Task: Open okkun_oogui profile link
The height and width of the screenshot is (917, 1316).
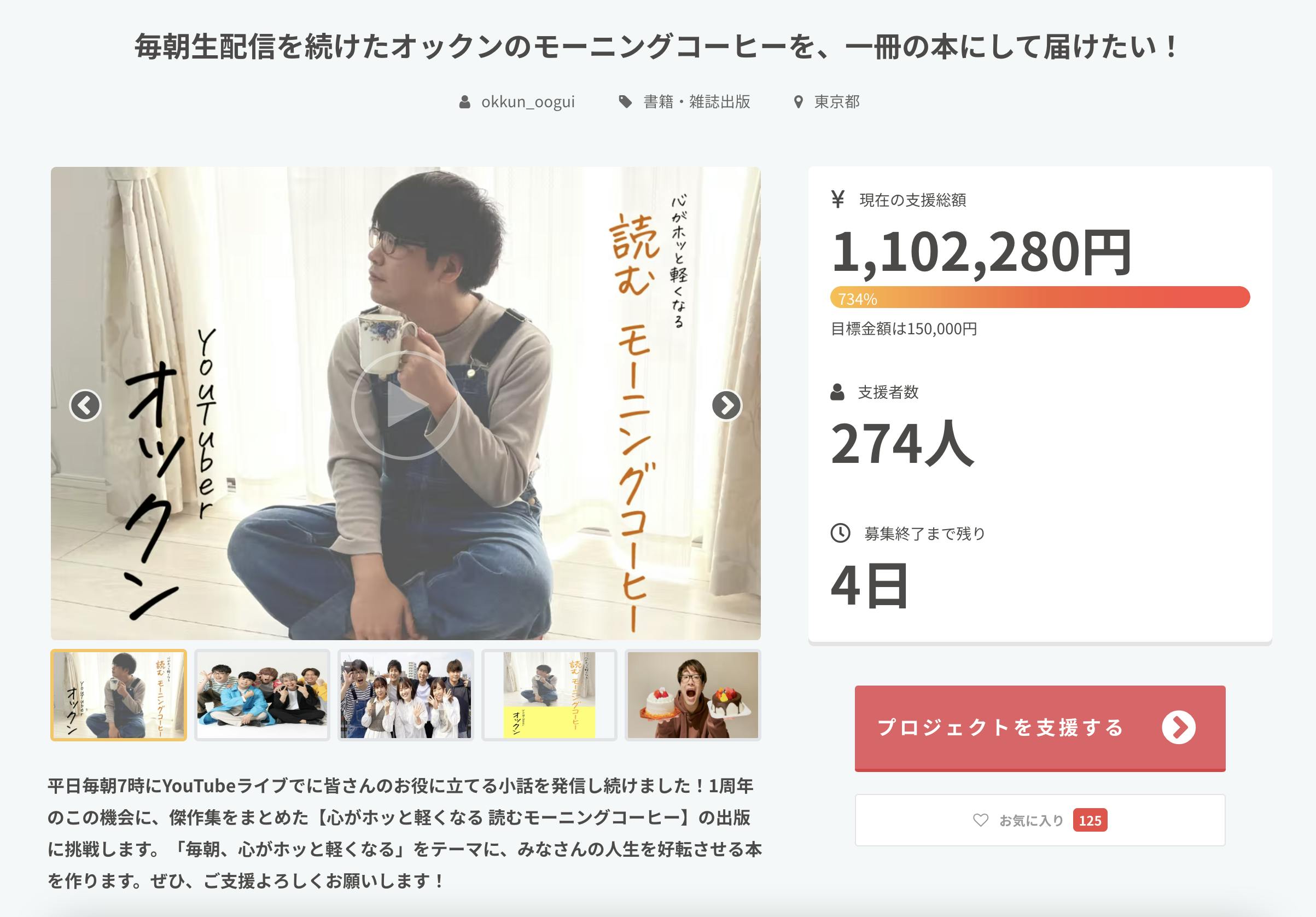Action: pyautogui.click(x=528, y=102)
